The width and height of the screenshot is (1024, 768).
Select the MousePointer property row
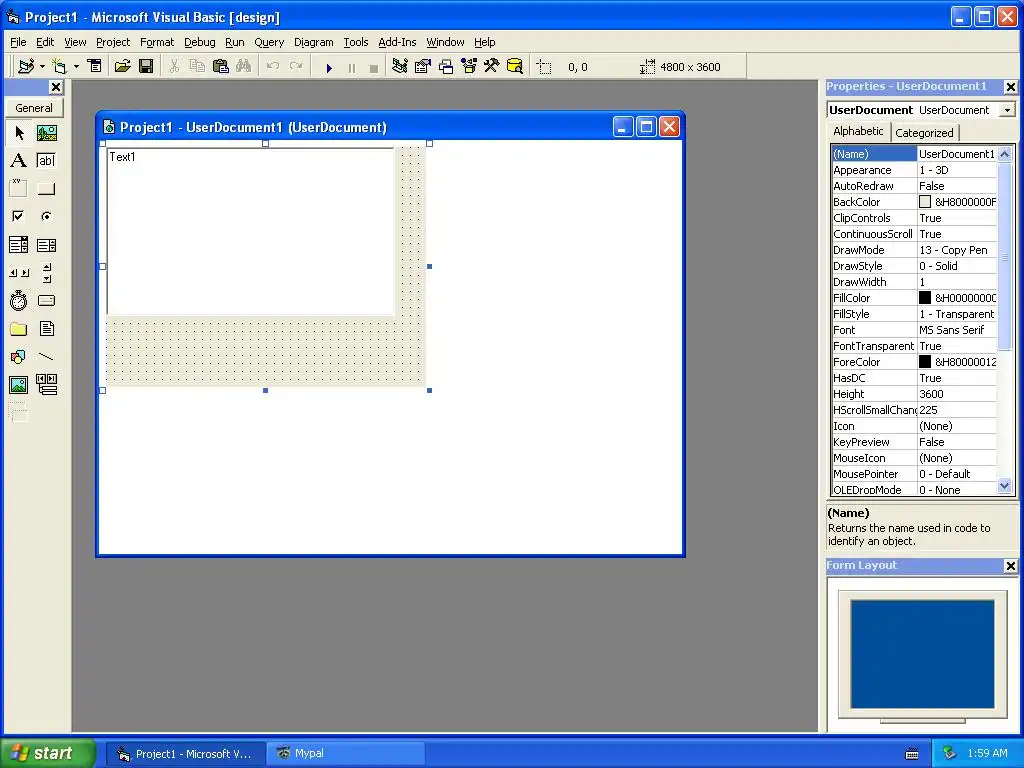[x=914, y=474]
